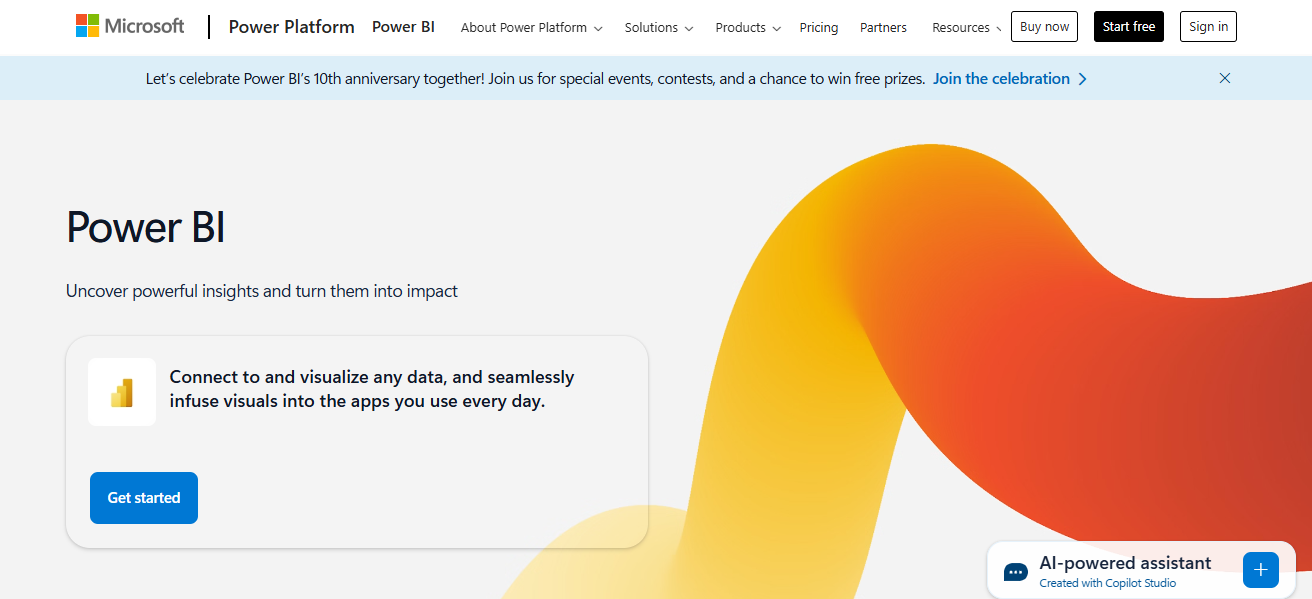Click the 'Created with Copilot Studio' text

(1107, 583)
